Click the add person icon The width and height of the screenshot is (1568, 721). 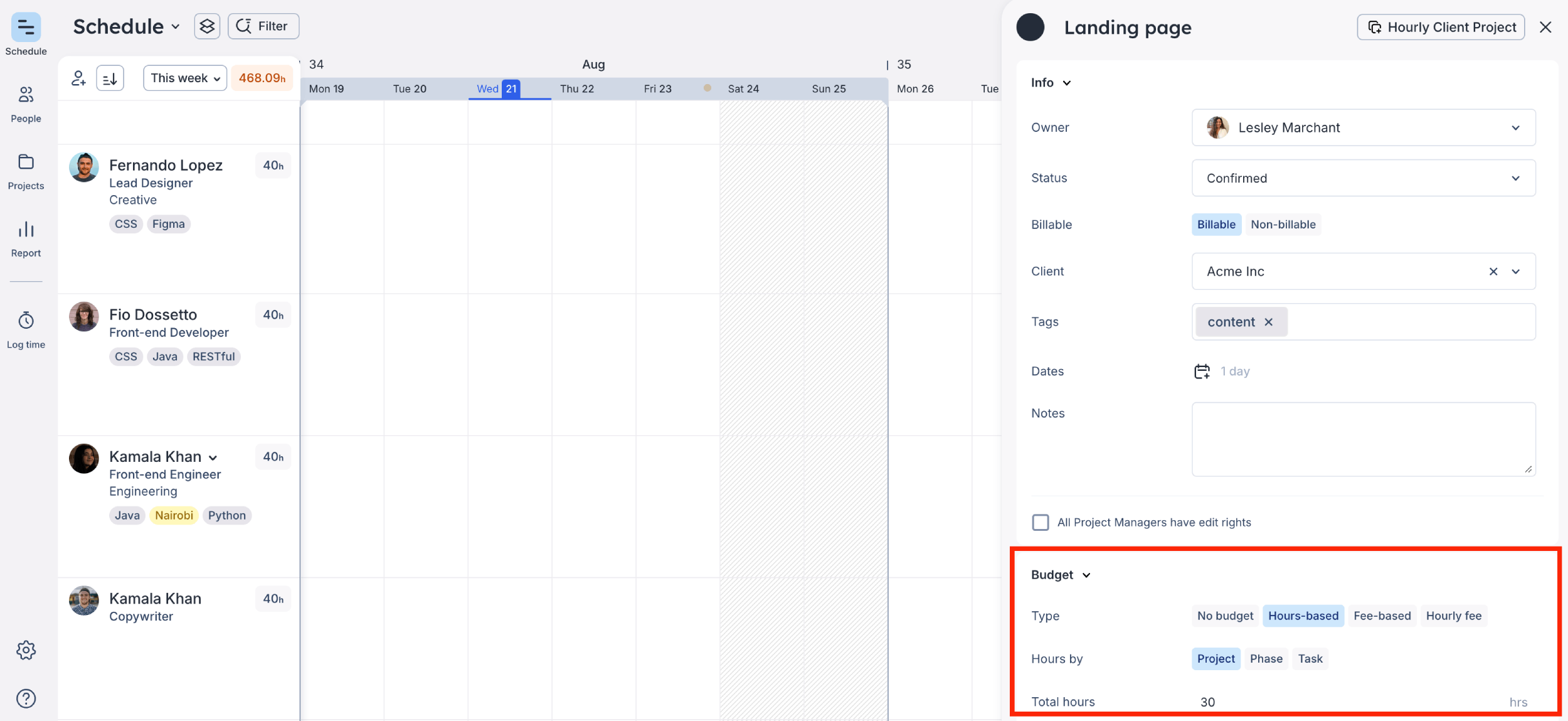tap(78, 78)
